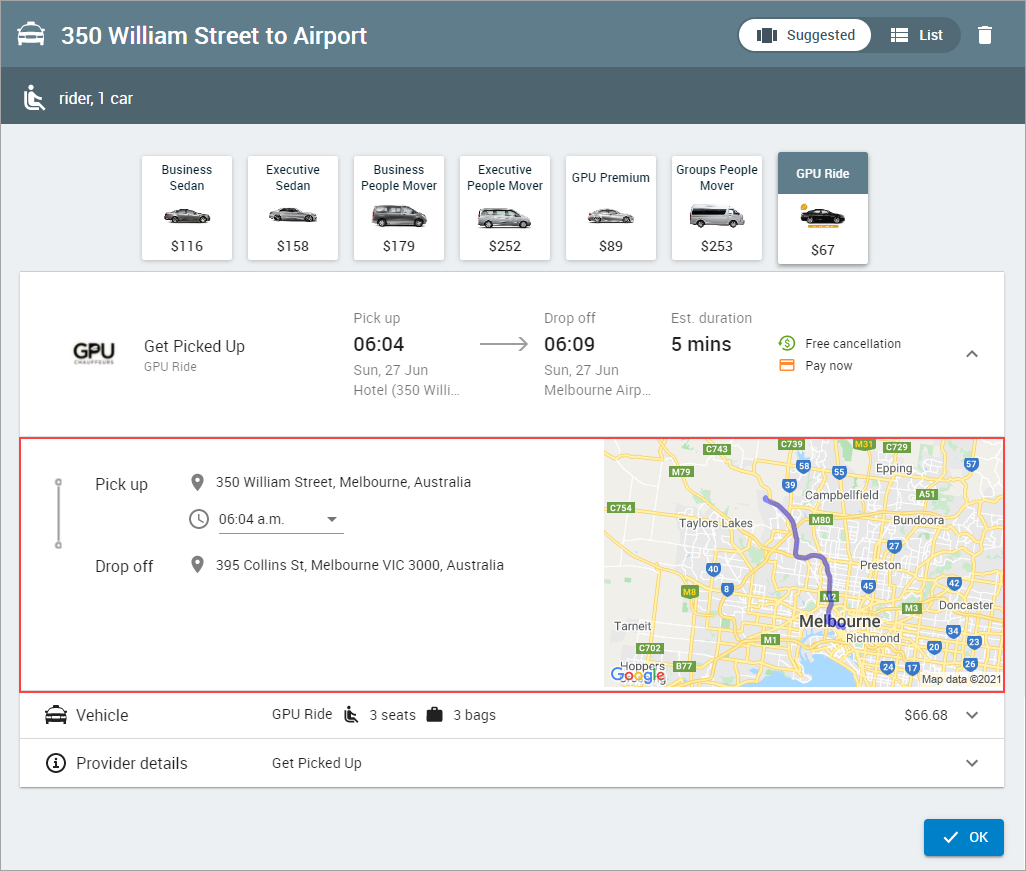
Task: Click the pick up location pin icon
Action: pos(197,482)
